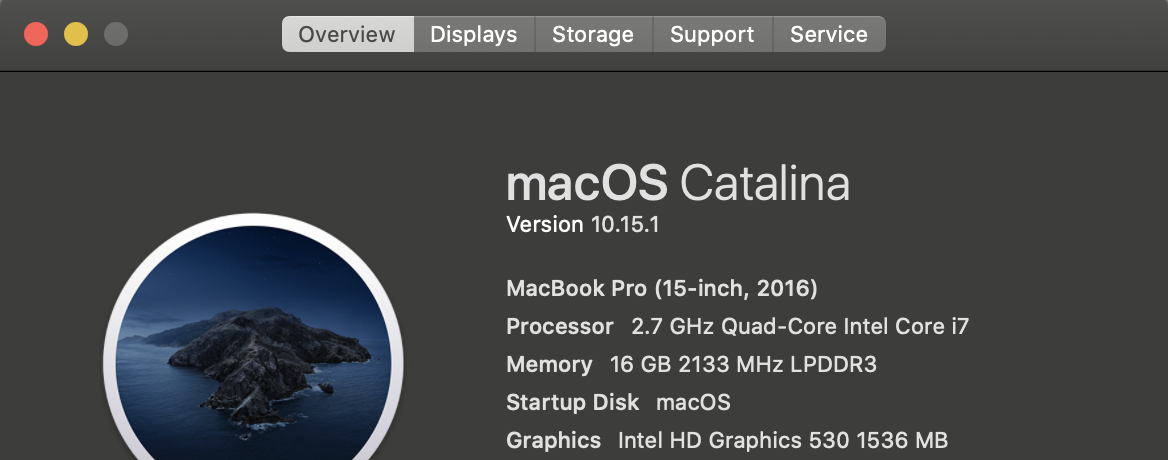Select the Support tab
Viewport: 1168px width, 460px height.
[x=712, y=34]
